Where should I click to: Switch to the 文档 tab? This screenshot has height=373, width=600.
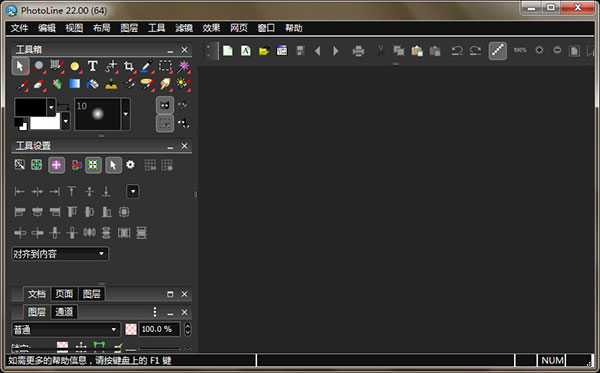coord(37,294)
